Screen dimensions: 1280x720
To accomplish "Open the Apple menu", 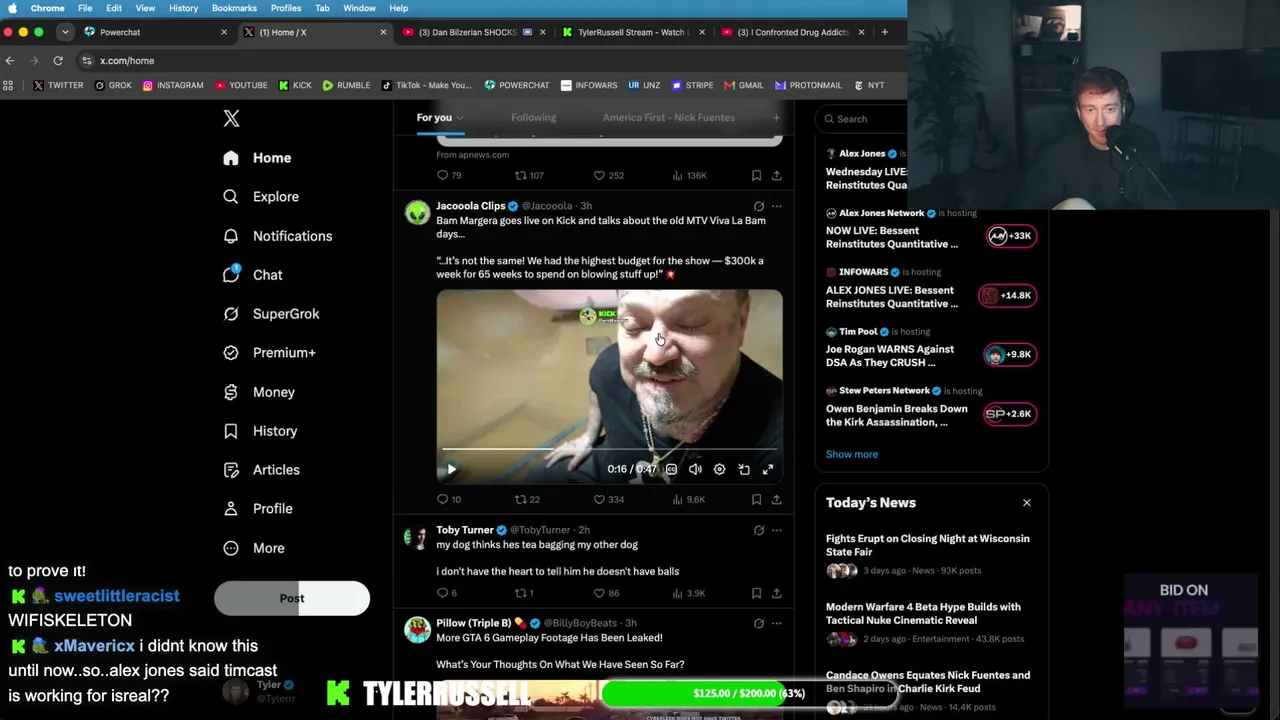I will pyautogui.click(x=12, y=8).
